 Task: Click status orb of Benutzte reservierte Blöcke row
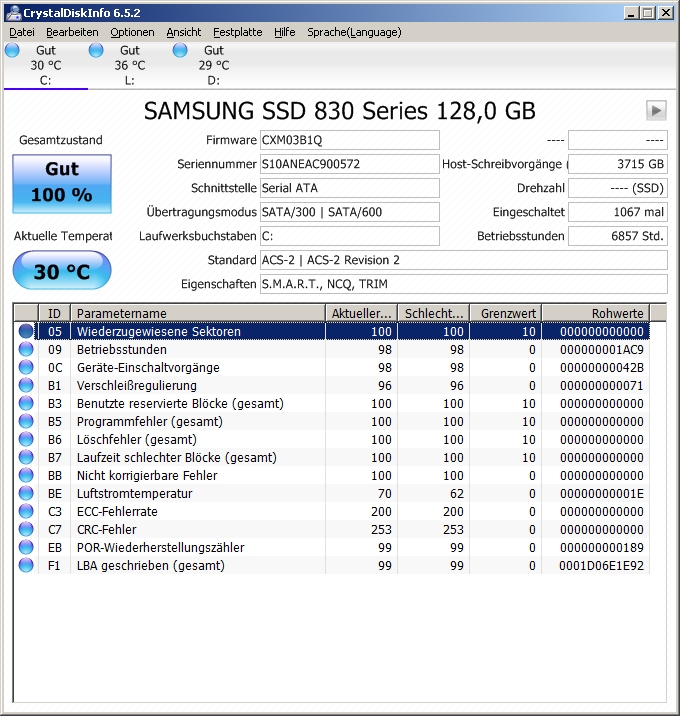[26, 403]
